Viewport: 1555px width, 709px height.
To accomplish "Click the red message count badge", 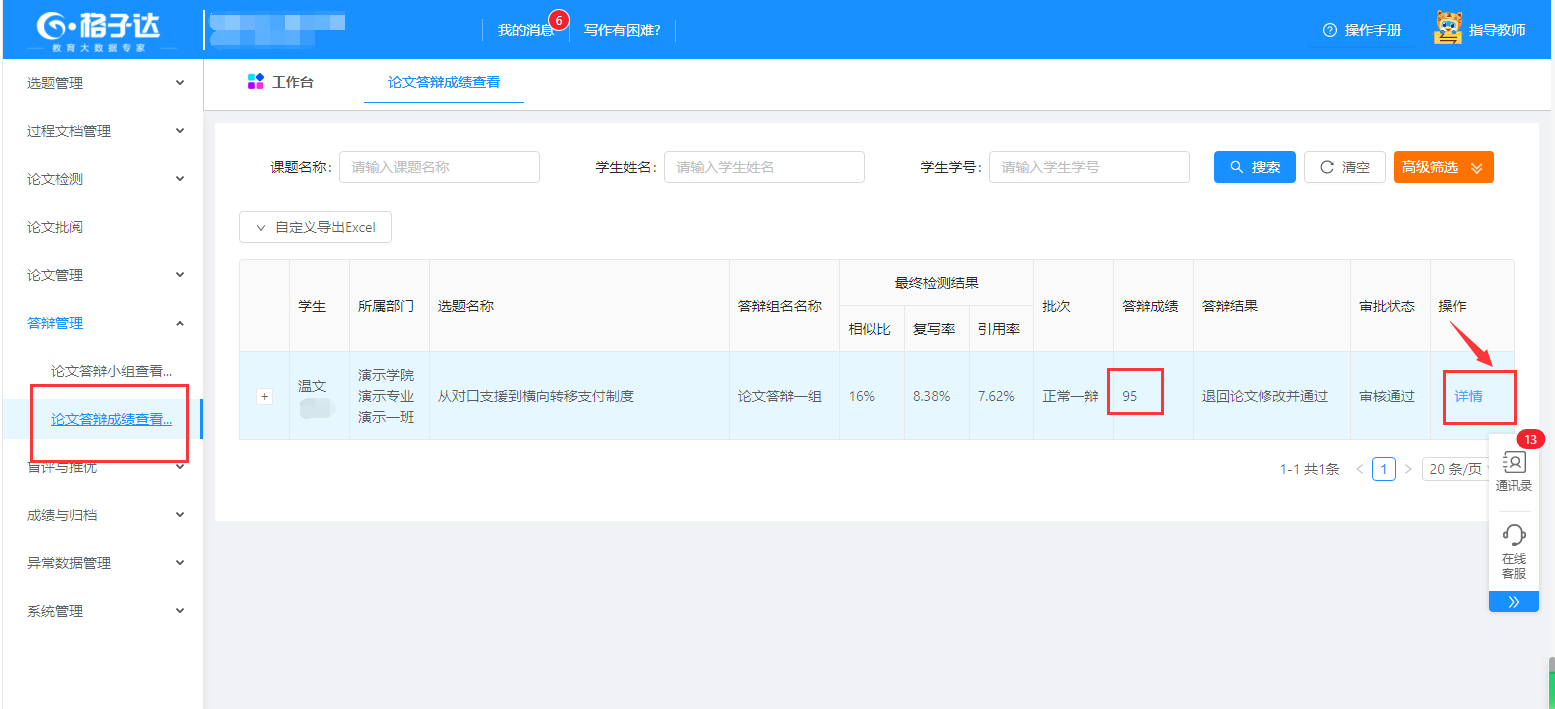I will click(x=559, y=19).
